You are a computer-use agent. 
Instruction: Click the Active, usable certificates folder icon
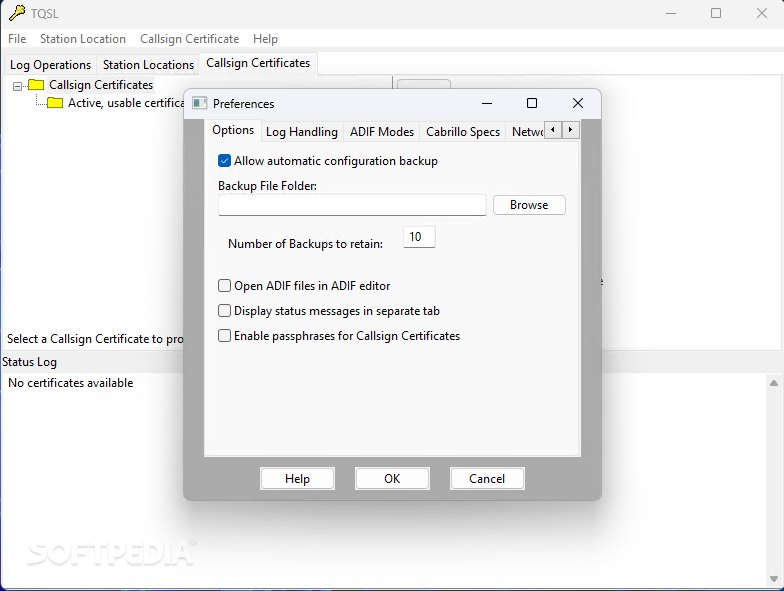click(x=55, y=103)
